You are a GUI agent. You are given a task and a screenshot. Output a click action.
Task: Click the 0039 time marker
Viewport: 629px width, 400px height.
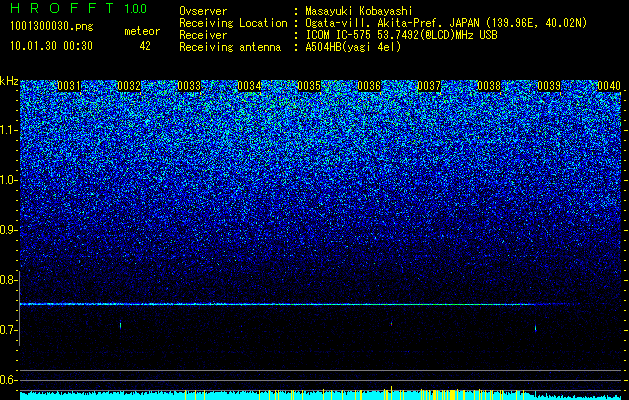click(x=549, y=86)
